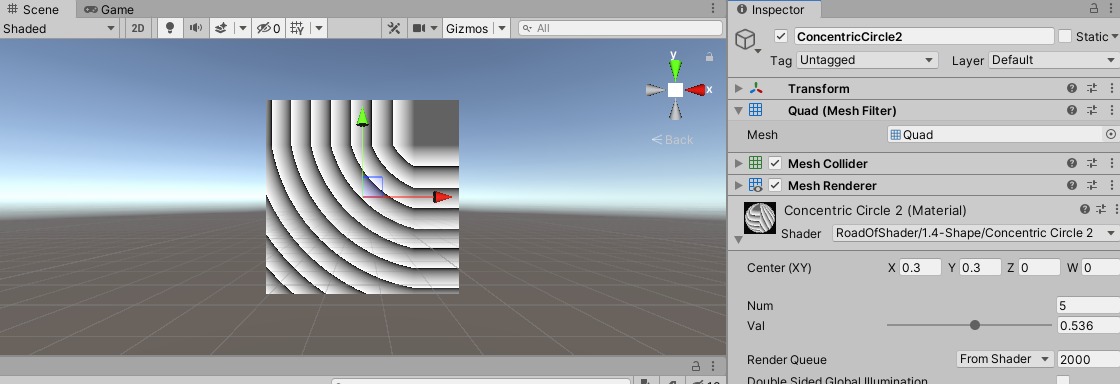1120x384 pixels.
Task: Click the Quad mesh field
Action: (x=996, y=134)
